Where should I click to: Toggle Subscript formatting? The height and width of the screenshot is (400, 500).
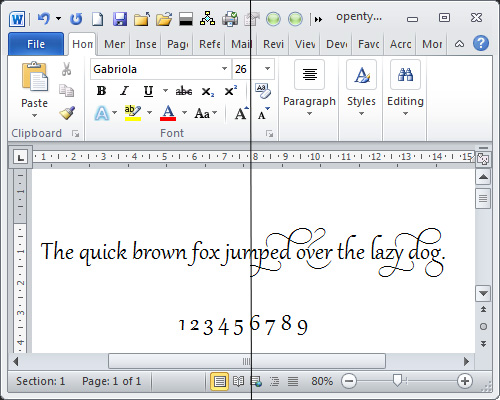(207, 91)
